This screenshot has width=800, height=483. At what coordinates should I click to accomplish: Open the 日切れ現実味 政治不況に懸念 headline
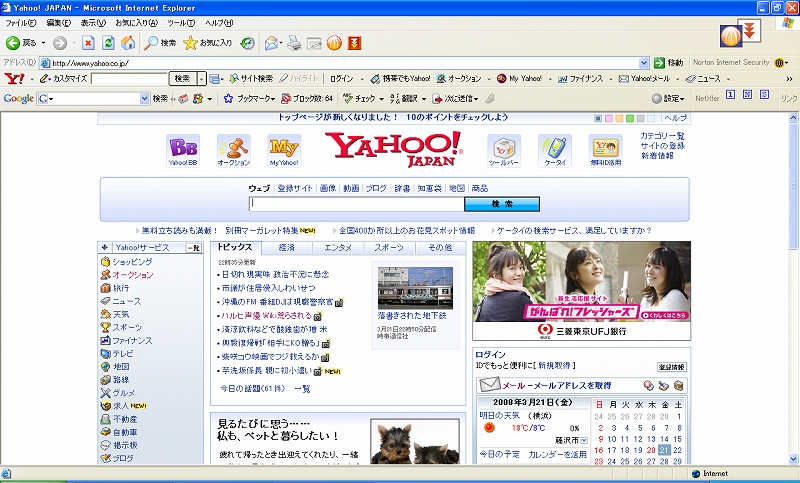click(x=276, y=274)
